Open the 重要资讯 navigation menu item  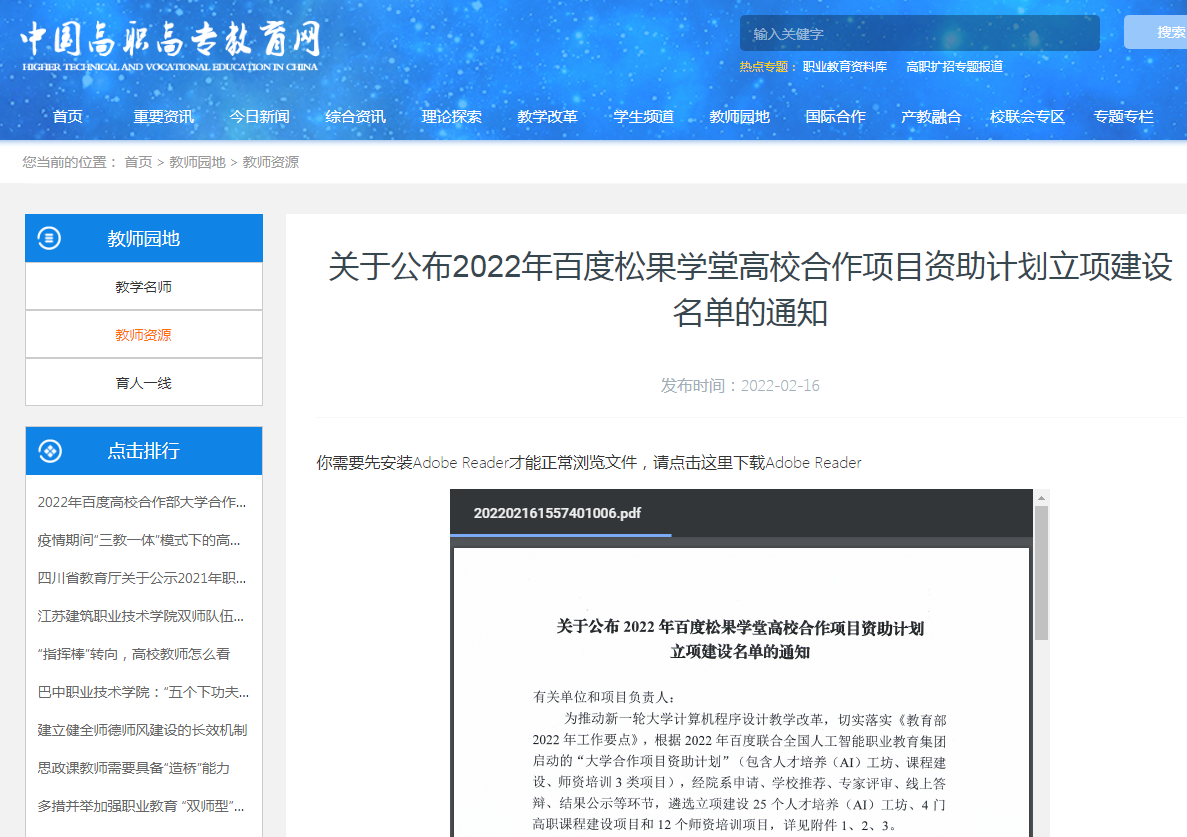(x=164, y=117)
